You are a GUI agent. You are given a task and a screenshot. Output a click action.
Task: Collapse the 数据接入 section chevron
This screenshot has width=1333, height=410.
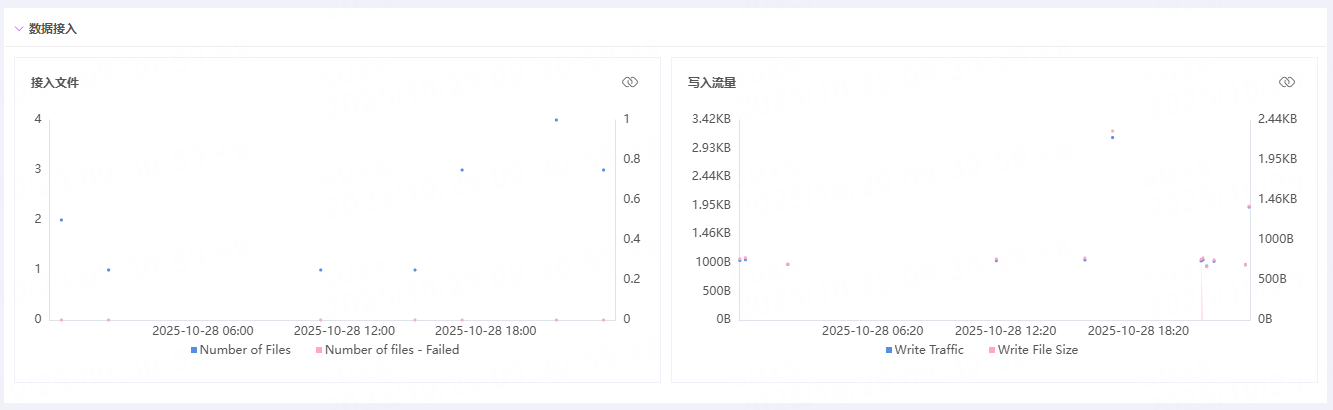[x=19, y=29]
